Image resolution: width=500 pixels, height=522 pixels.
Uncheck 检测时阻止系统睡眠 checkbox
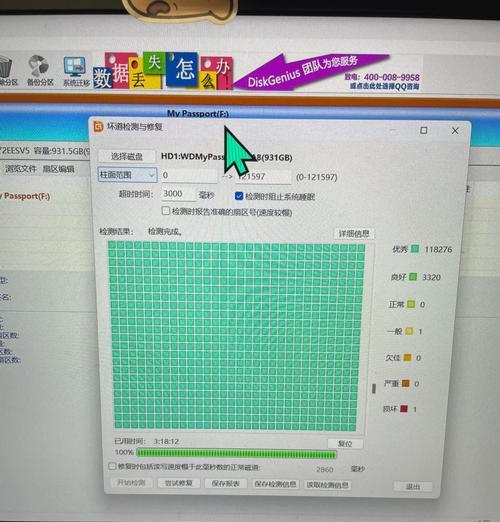click(x=239, y=196)
